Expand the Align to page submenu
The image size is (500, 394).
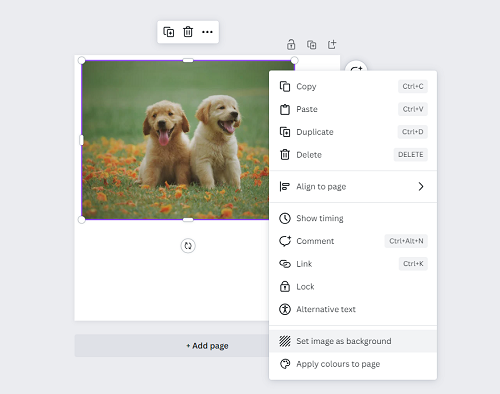coord(353,186)
